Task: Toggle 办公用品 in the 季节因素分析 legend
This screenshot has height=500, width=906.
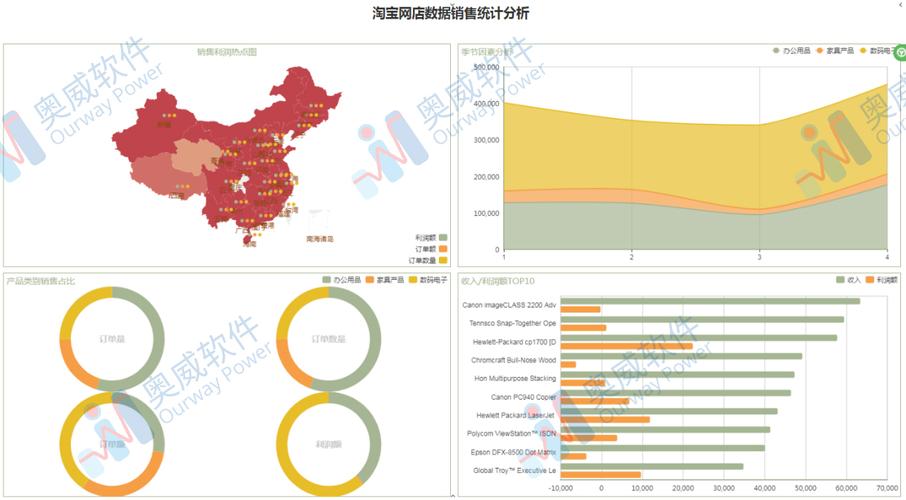Action: point(792,51)
